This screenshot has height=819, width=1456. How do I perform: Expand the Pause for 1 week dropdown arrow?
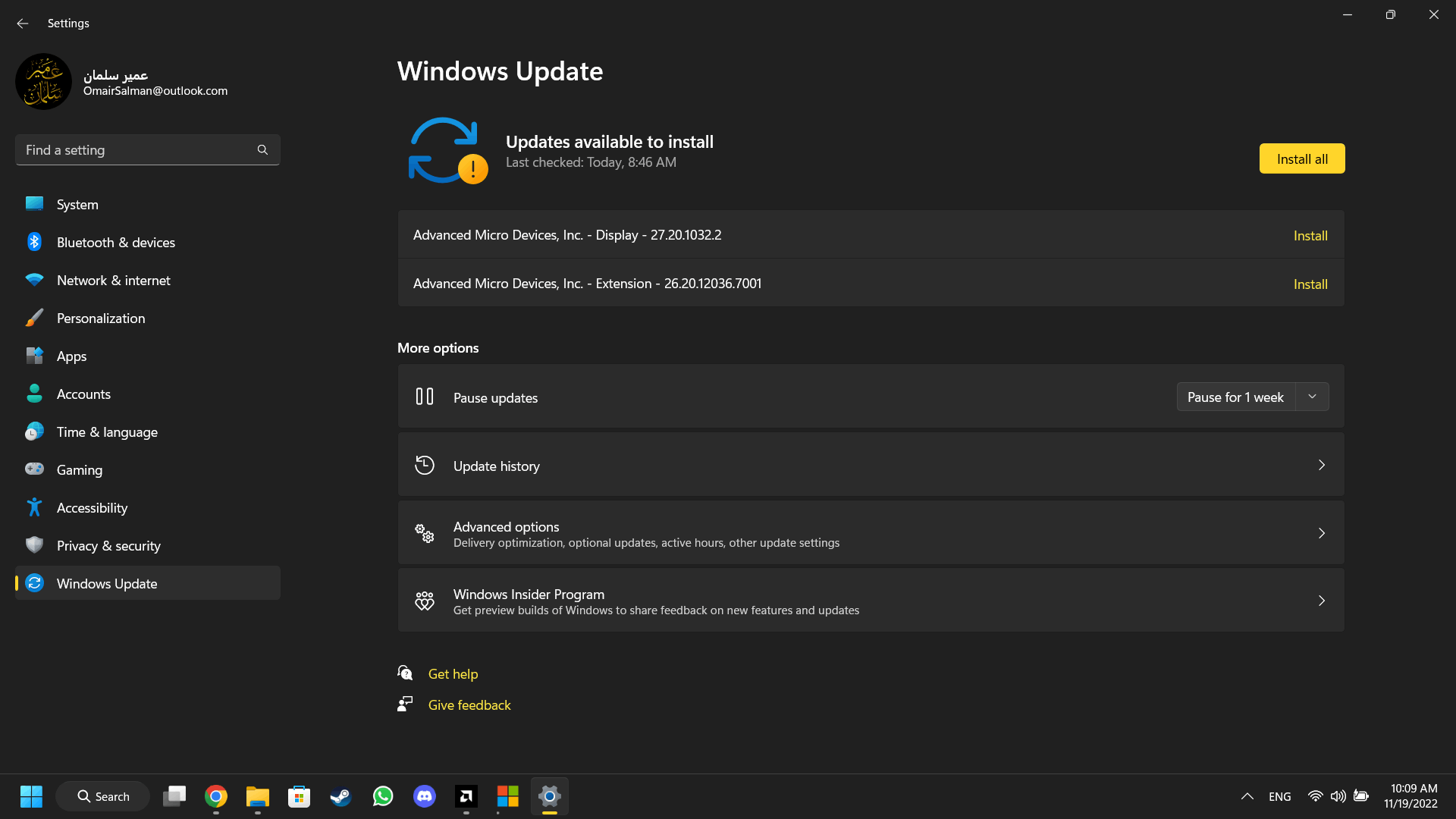[1312, 397]
